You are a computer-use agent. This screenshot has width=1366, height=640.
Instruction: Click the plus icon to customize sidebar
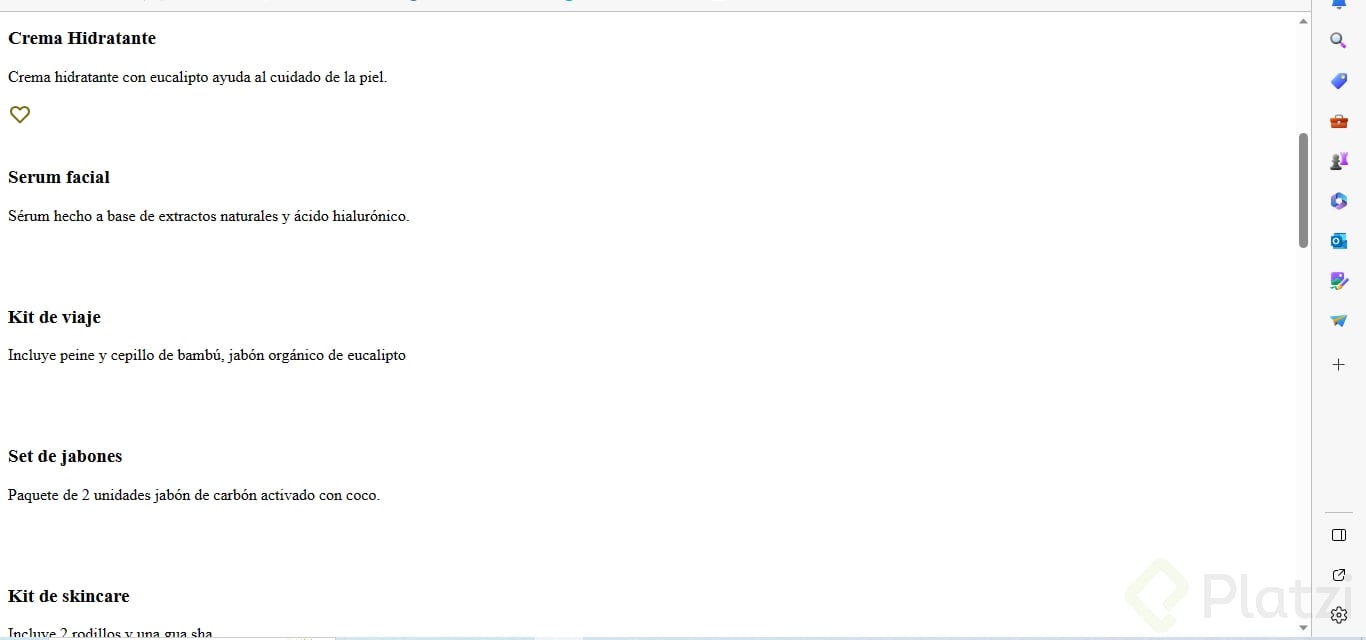point(1338,365)
